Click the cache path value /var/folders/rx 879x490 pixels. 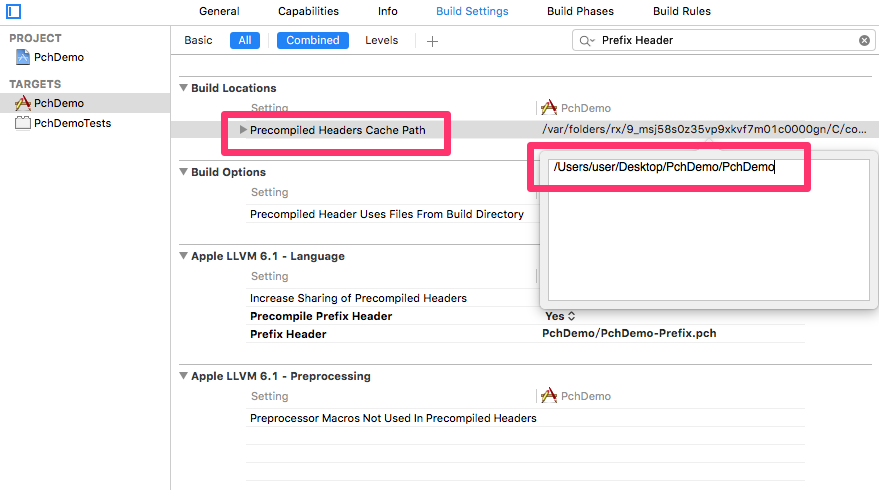click(x=704, y=130)
